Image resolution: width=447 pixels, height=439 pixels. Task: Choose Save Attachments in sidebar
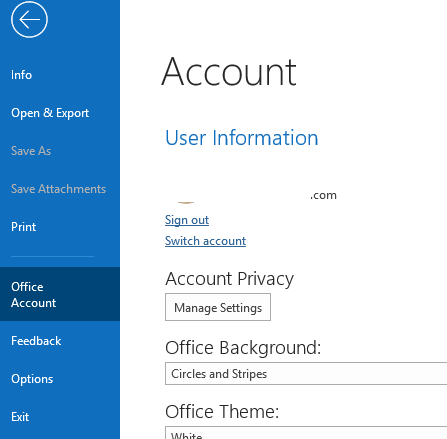coord(60,189)
